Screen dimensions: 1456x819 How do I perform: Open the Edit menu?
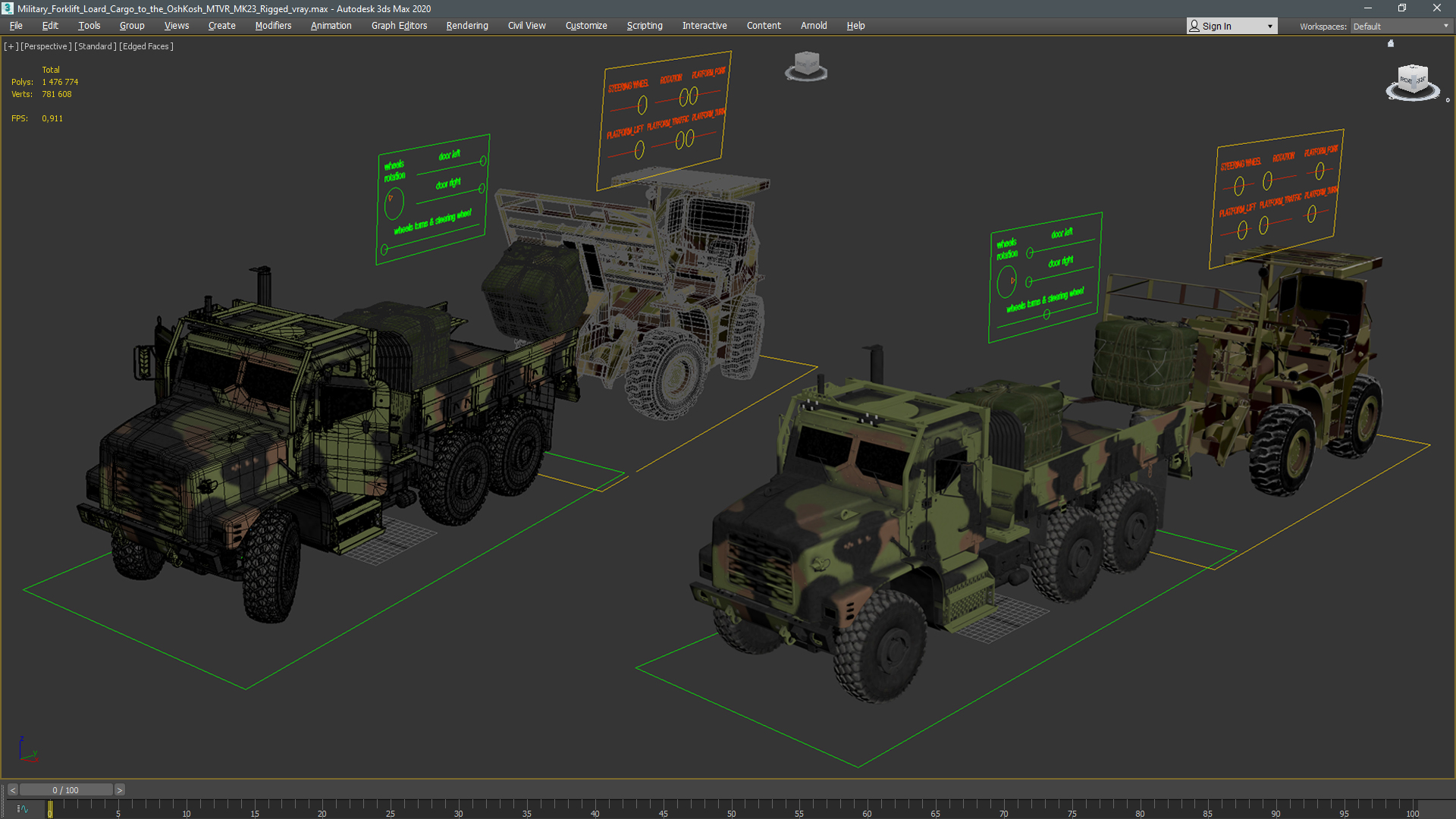click(x=50, y=25)
